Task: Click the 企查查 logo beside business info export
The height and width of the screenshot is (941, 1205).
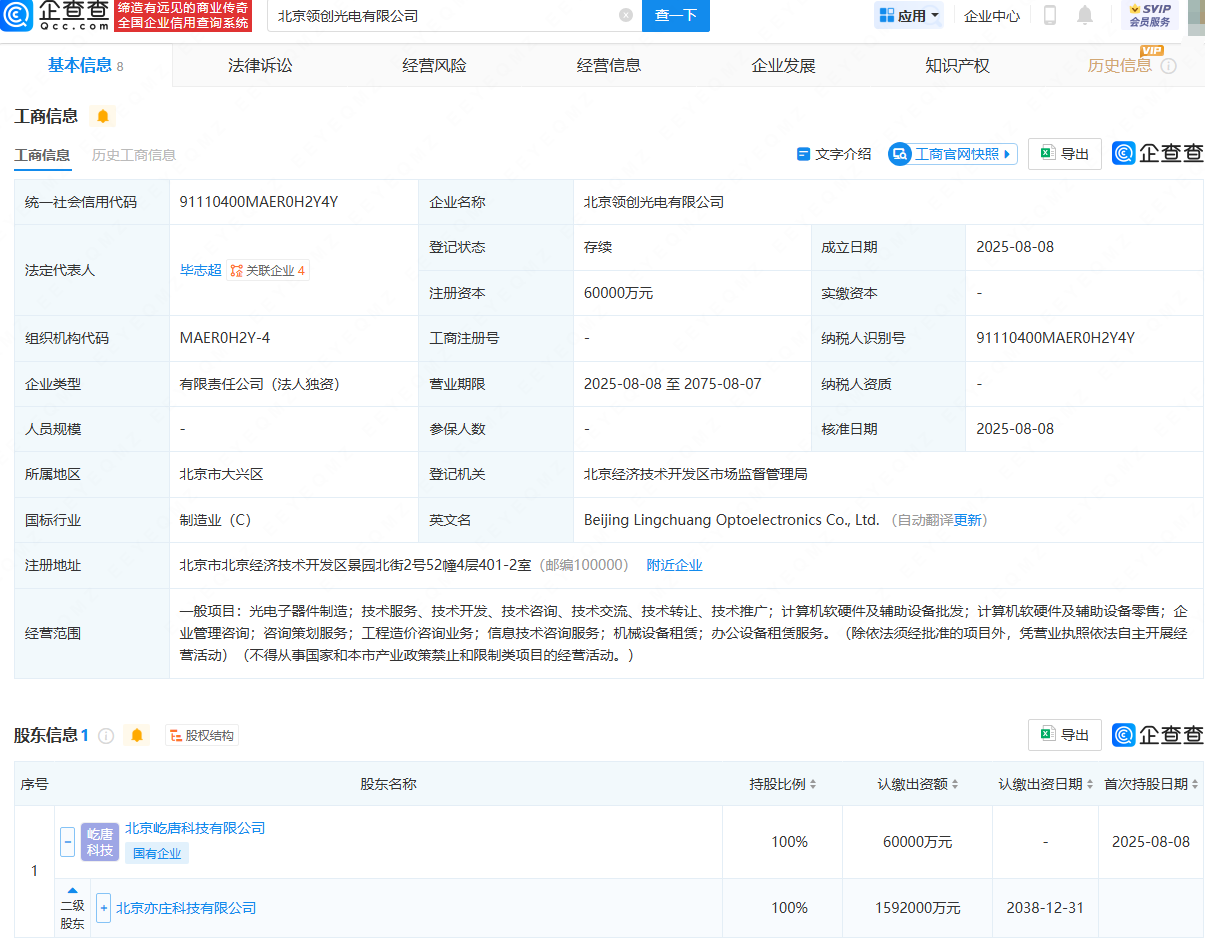Action: point(1158,154)
